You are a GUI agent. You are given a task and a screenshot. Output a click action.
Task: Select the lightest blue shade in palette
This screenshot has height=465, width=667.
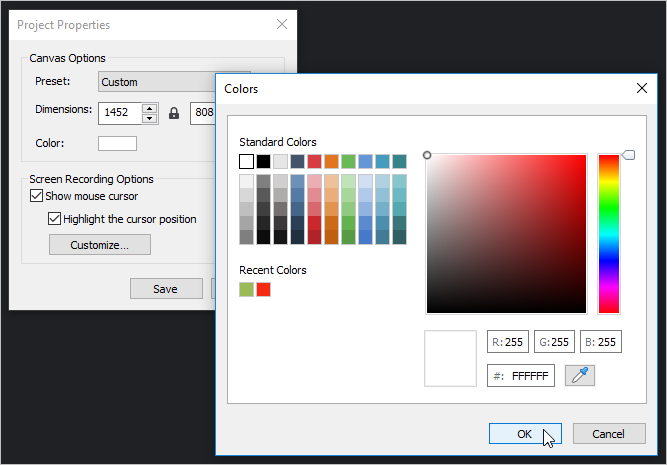(x=365, y=182)
